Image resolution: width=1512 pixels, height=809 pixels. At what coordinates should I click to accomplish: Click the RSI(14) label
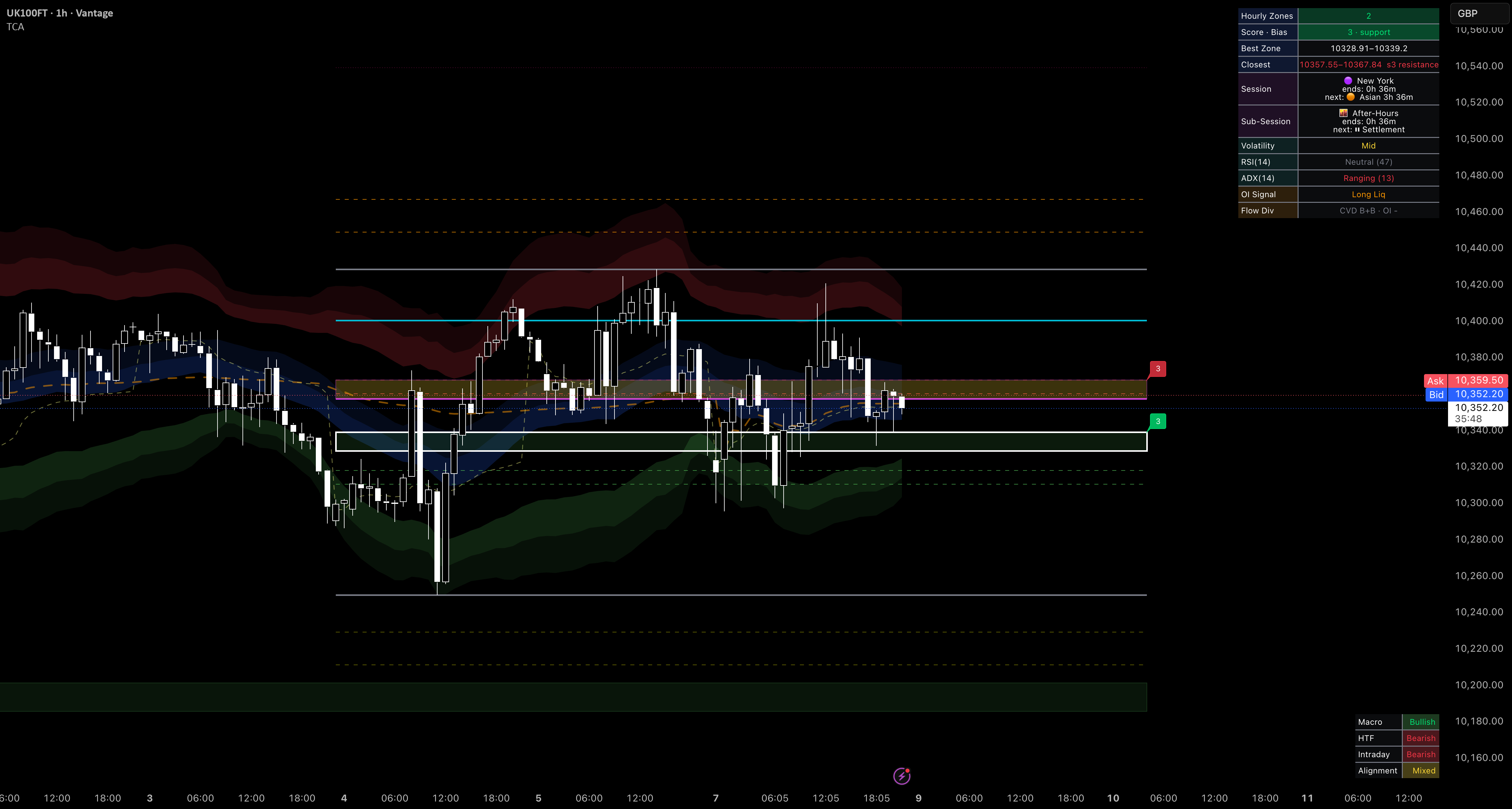(x=1268, y=162)
